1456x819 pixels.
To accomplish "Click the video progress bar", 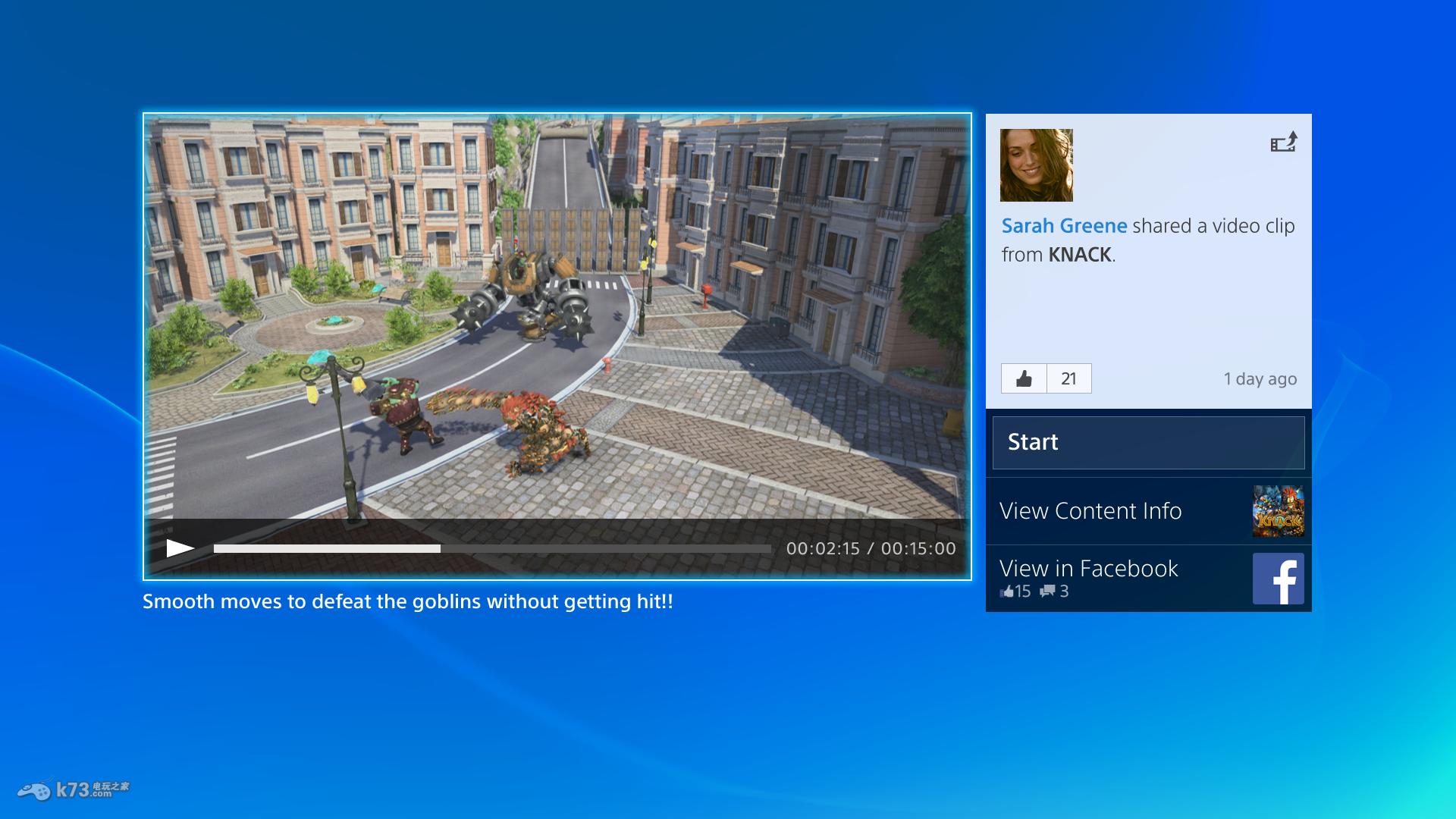I will (491, 548).
